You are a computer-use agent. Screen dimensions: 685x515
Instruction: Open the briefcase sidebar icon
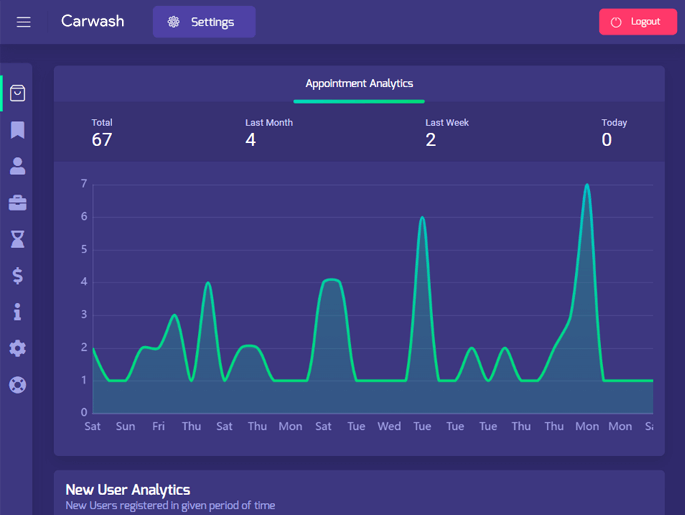point(17,203)
